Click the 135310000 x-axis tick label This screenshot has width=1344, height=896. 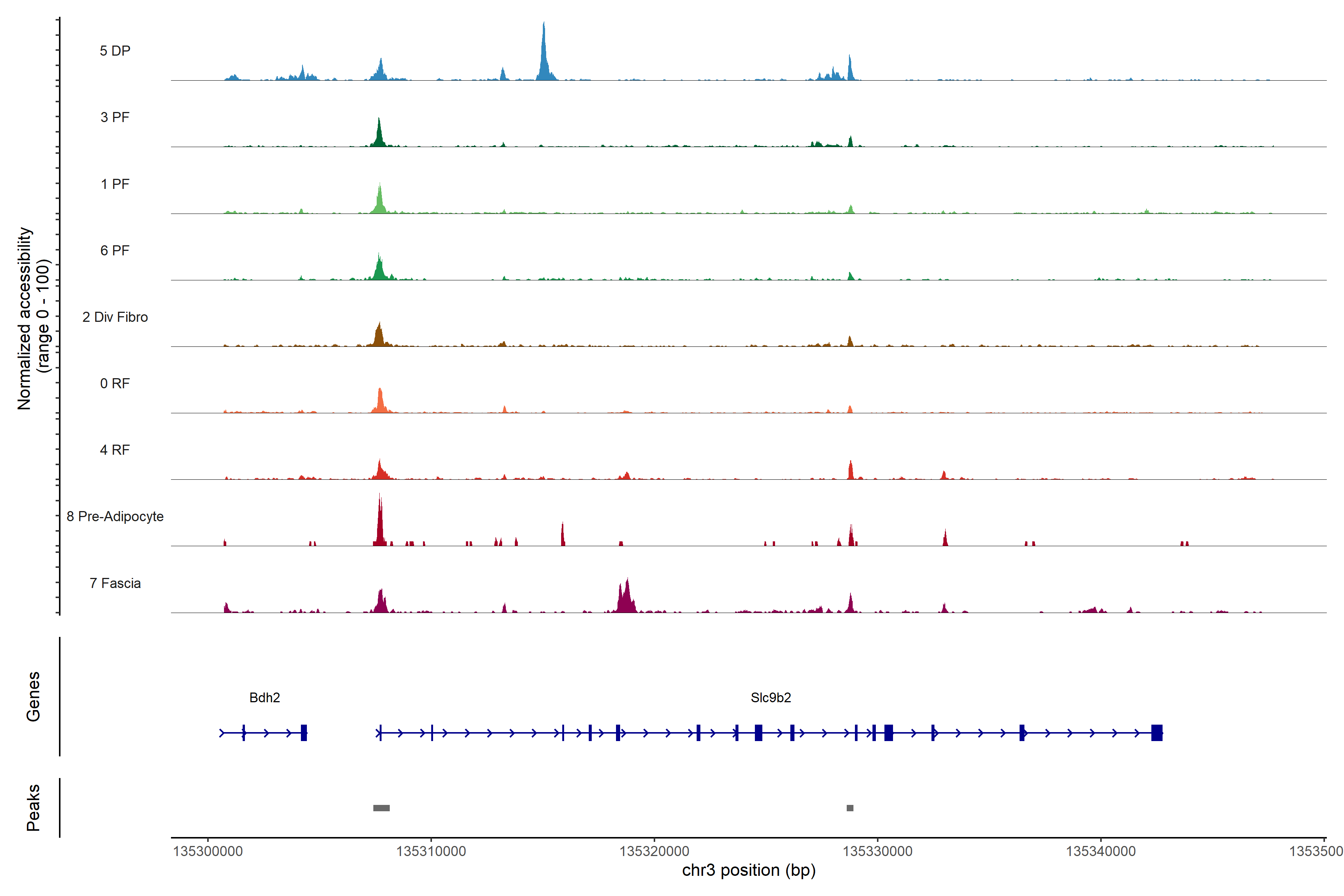click(431, 852)
